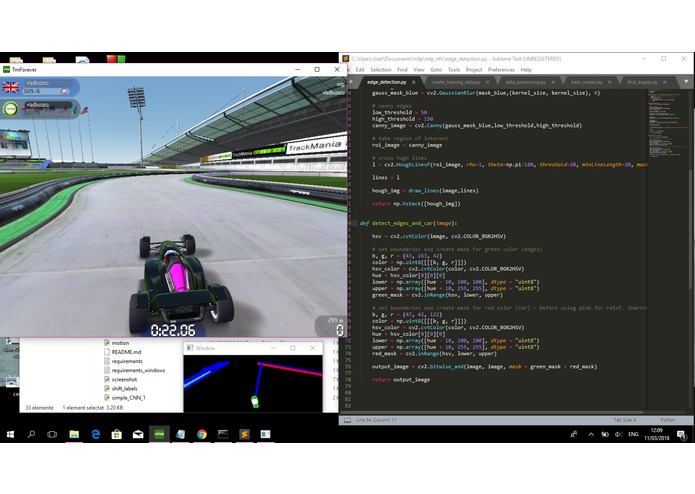The width and height of the screenshot is (695, 494).
Task: Click the tab scroll left arrow
Action: (351, 82)
